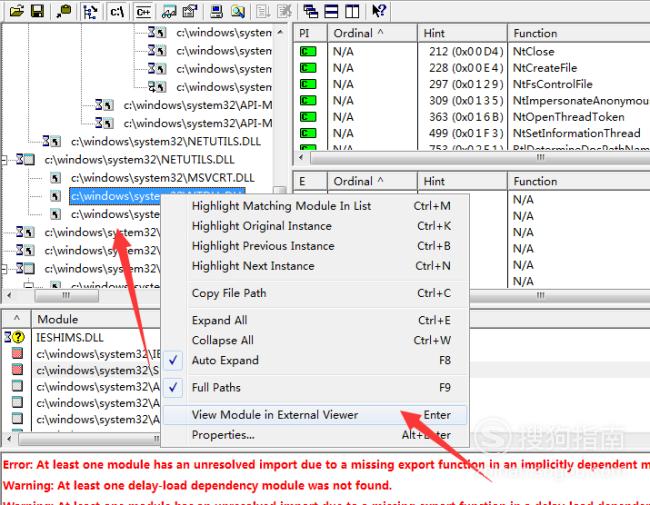650x505 pixels.
Task: Click hint value 499 (0x01F3)
Action: 466,133
